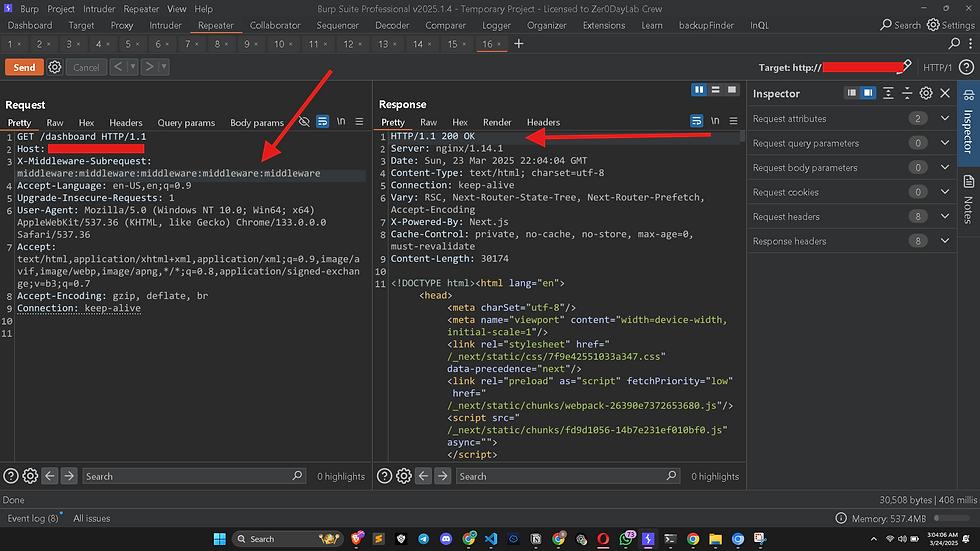Viewport: 980px width, 551px height.
Task: Click the collapse-all icon in Inspector header
Action: point(907,93)
